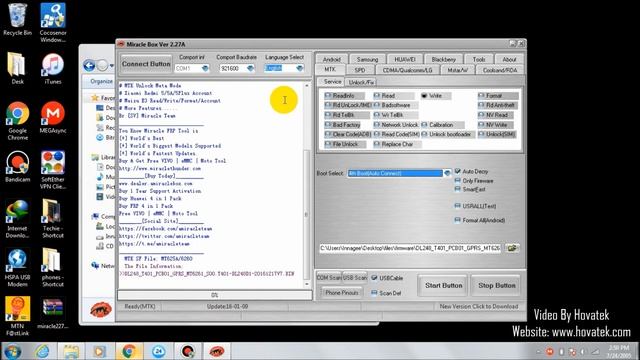This screenshot has width=640, height=360.
Task: Open the Tools tab
Action: pyautogui.click(x=479, y=59)
